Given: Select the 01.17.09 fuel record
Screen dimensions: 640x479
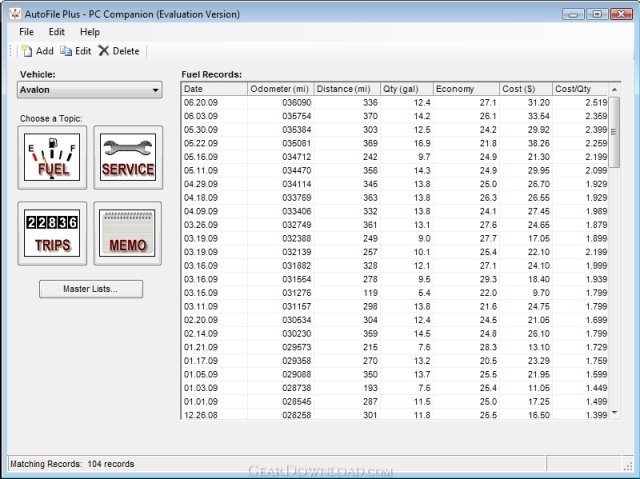Looking at the screenshot, I should [395, 361].
